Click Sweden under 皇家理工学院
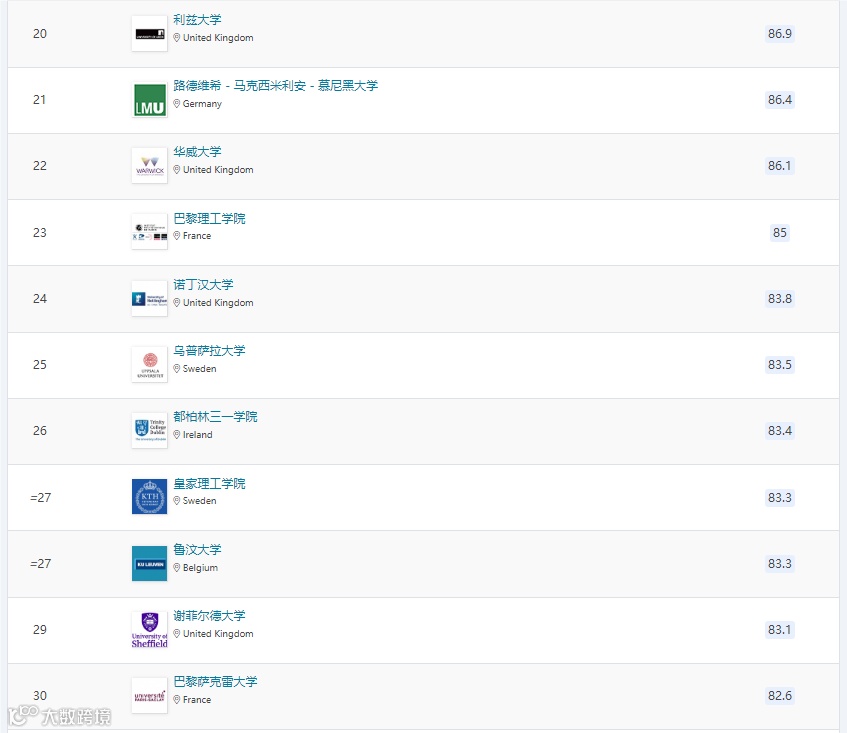The width and height of the screenshot is (847, 733). pos(199,501)
